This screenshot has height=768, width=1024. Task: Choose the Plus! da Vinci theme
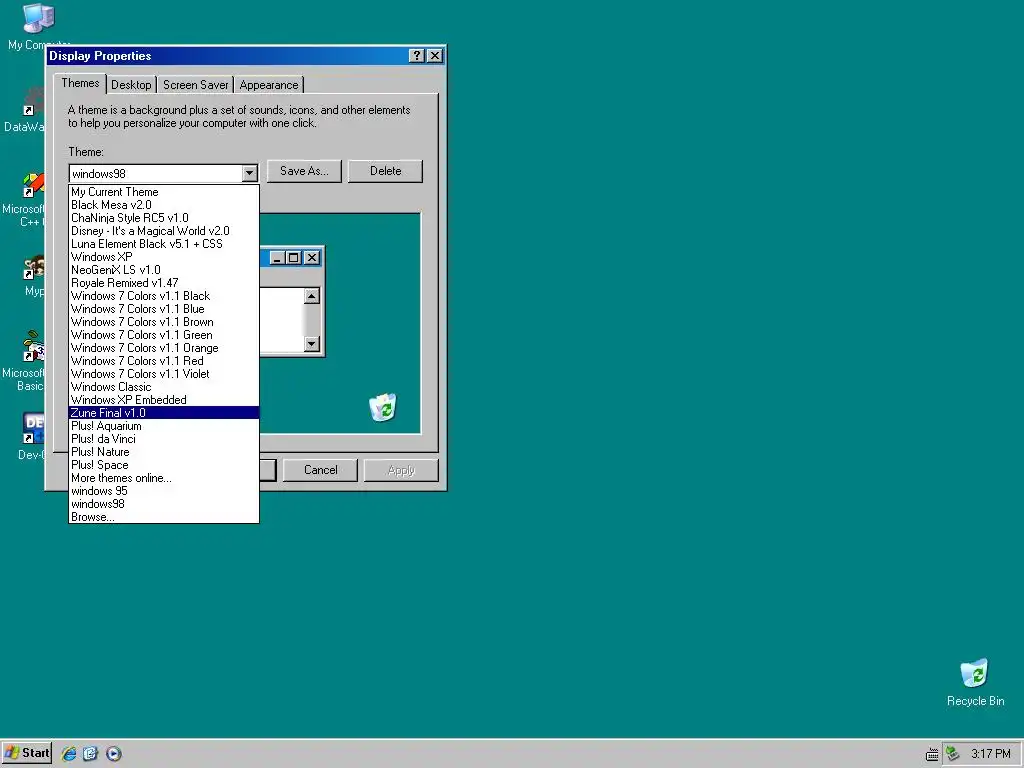[x=164, y=439]
